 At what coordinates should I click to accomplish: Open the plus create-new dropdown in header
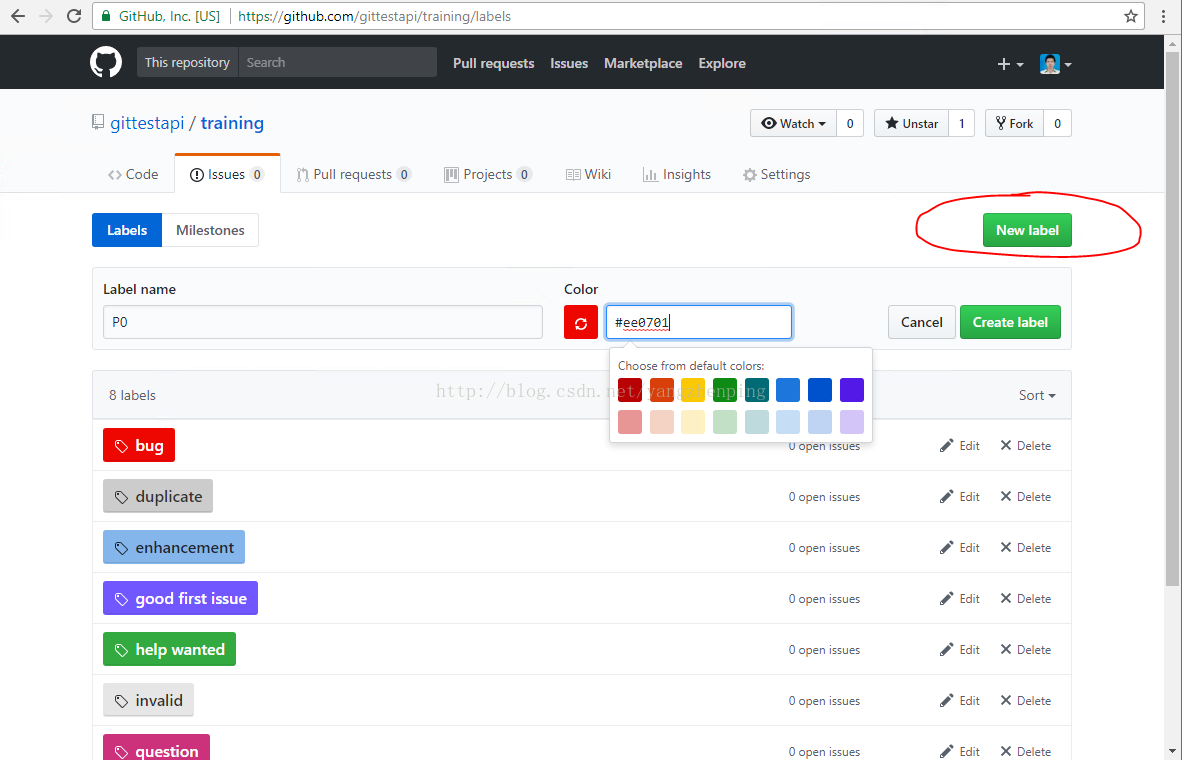pyautogui.click(x=1010, y=64)
